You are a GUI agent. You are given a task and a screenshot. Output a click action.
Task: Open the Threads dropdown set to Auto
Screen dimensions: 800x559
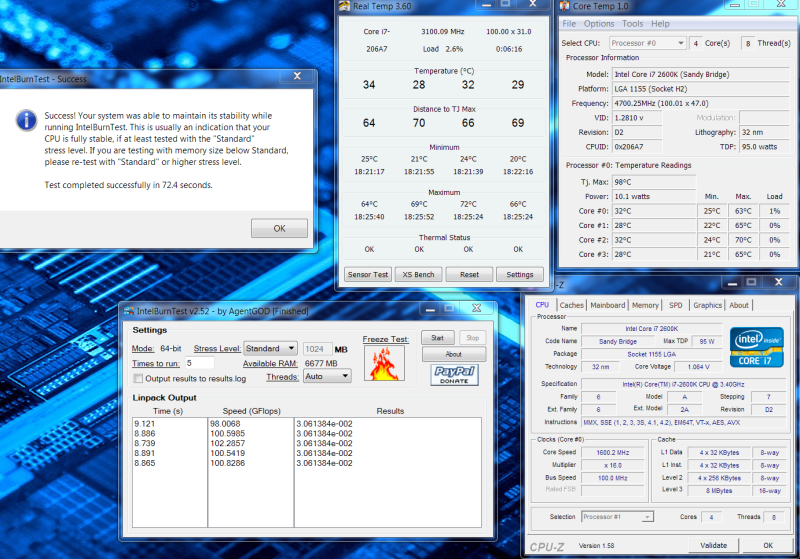[326, 376]
